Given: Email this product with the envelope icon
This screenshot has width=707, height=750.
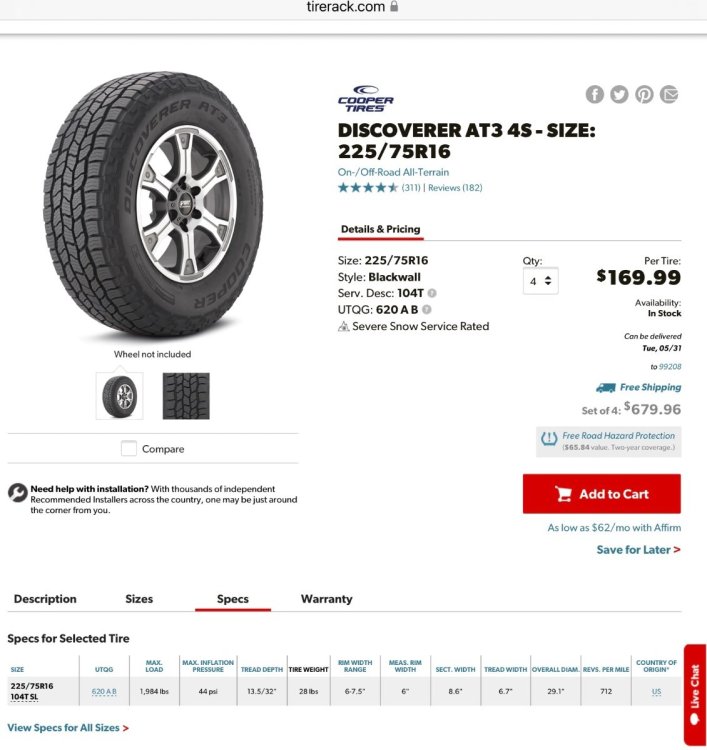Looking at the screenshot, I should point(669,94).
